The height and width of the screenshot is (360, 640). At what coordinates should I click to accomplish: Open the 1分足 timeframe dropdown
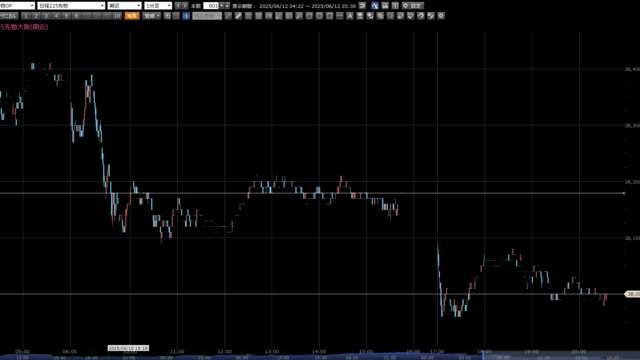(158, 6)
